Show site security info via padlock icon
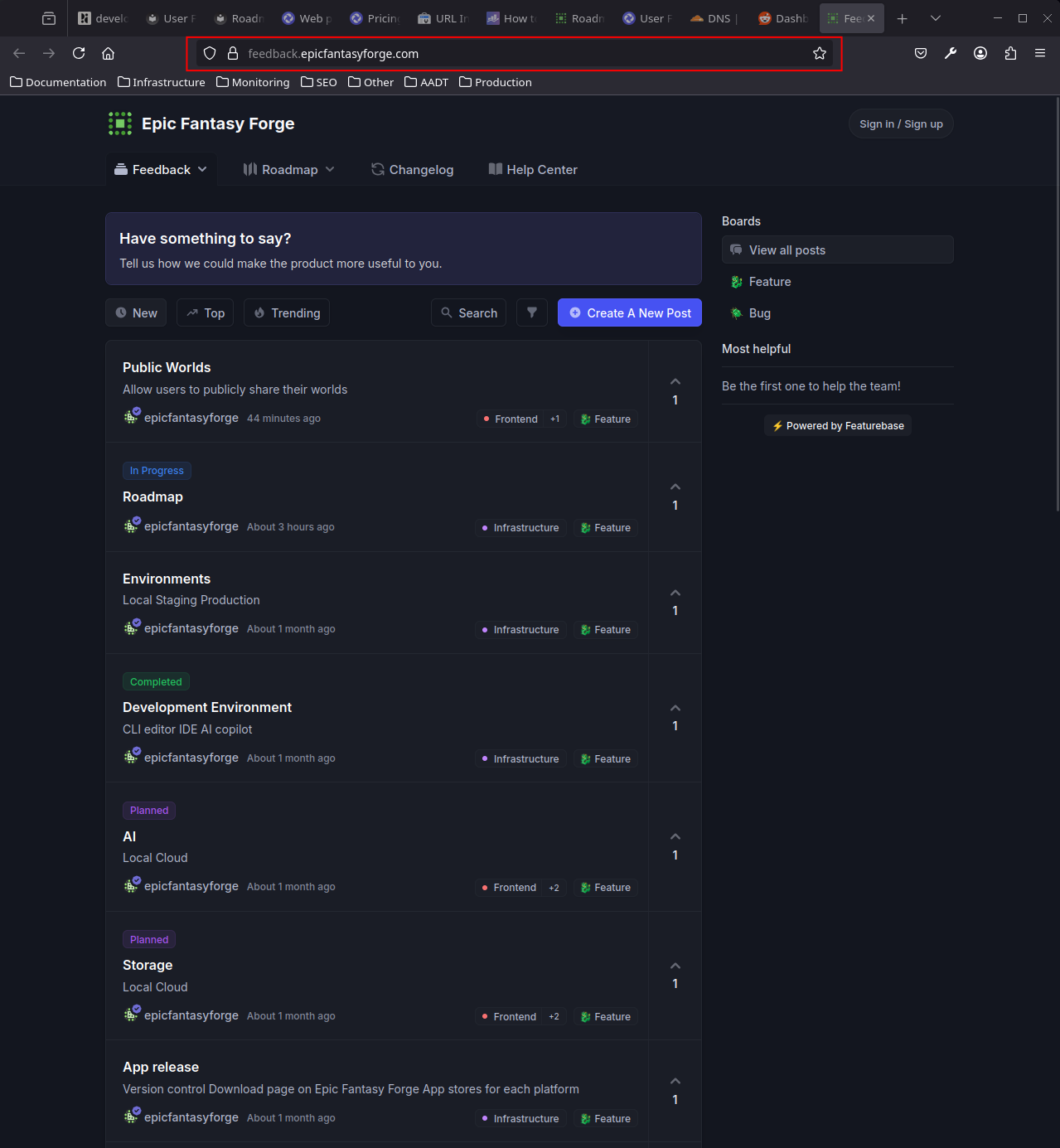This screenshot has height=1148, width=1060. [x=233, y=53]
